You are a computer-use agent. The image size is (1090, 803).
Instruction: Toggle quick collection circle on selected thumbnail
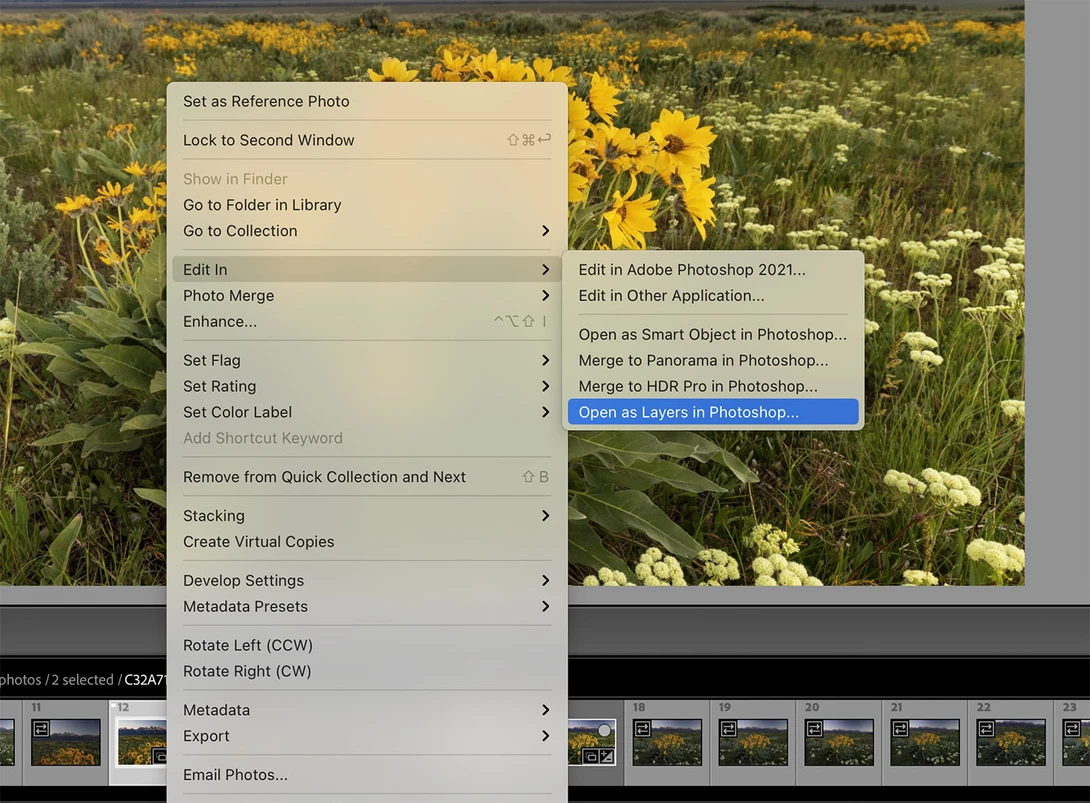tap(604, 730)
